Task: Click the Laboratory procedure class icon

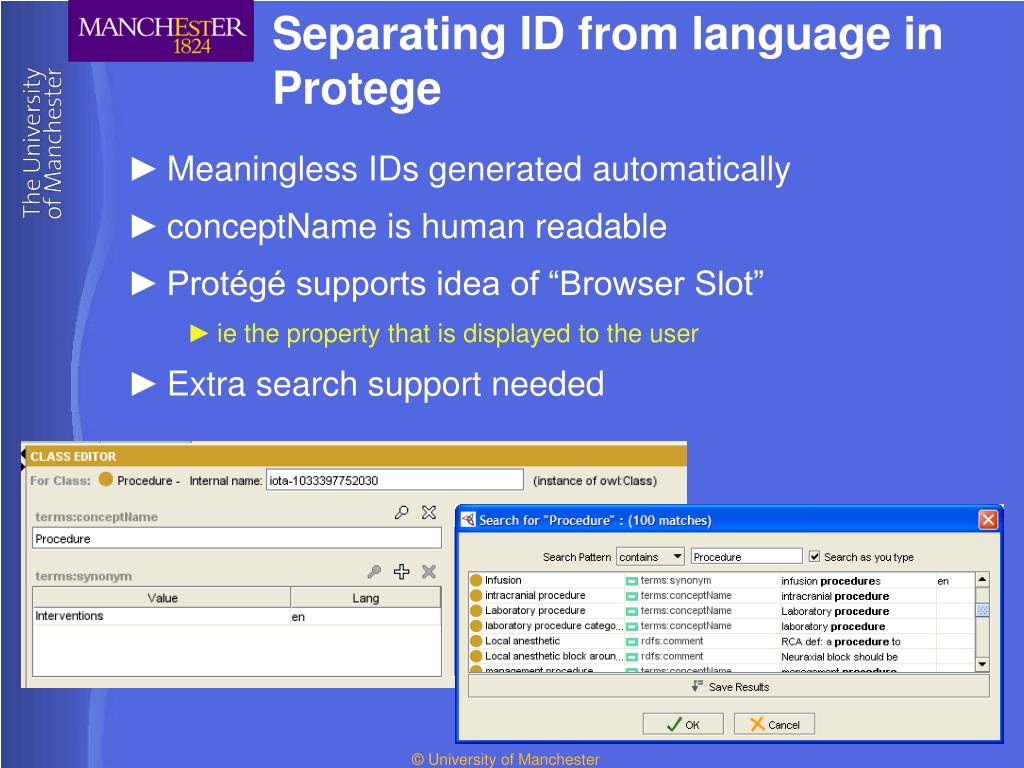Action: (476, 611)
